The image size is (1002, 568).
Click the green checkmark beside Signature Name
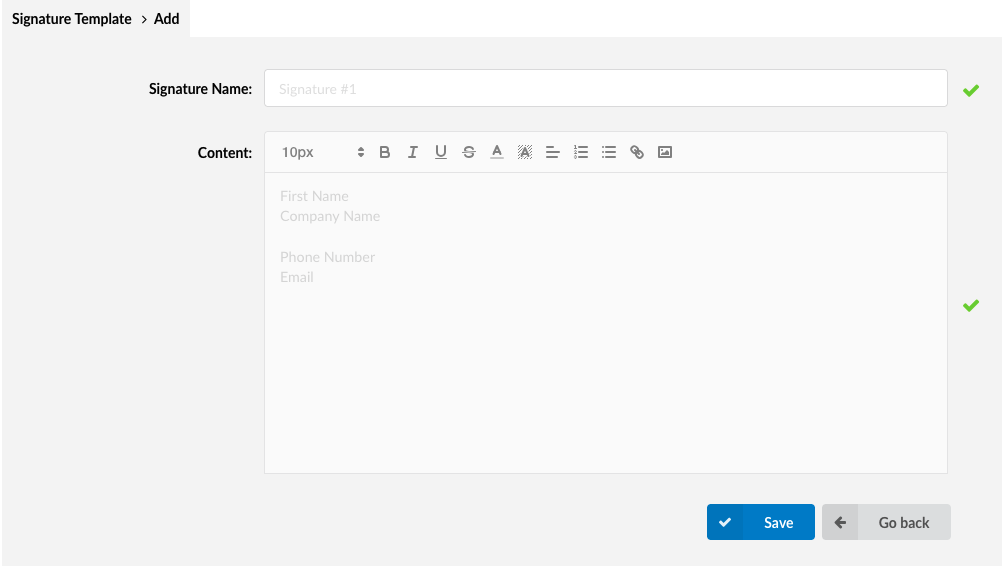pos(971,91)
